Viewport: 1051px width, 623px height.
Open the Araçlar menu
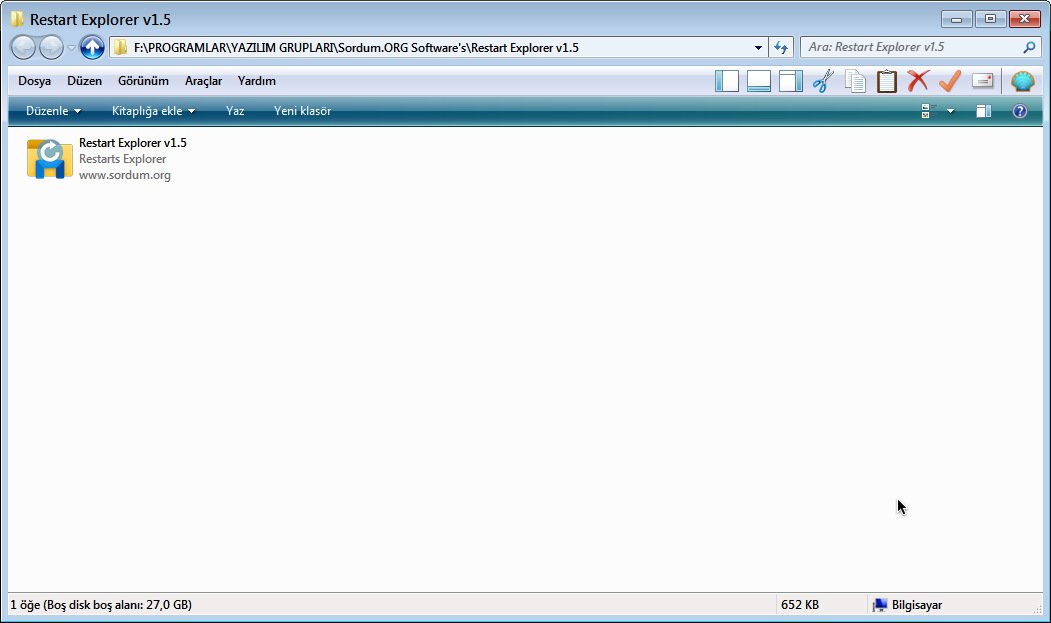point(203,81)
